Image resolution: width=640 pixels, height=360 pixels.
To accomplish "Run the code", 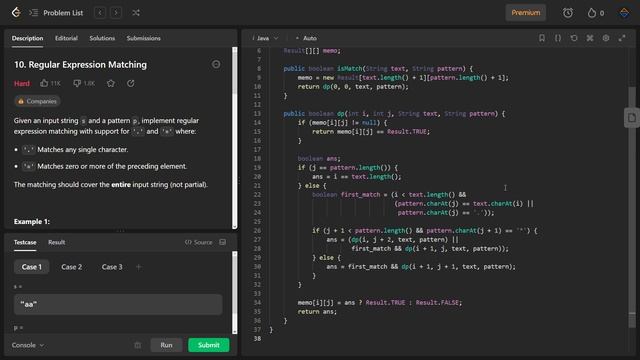I will [x=166, y=345].
